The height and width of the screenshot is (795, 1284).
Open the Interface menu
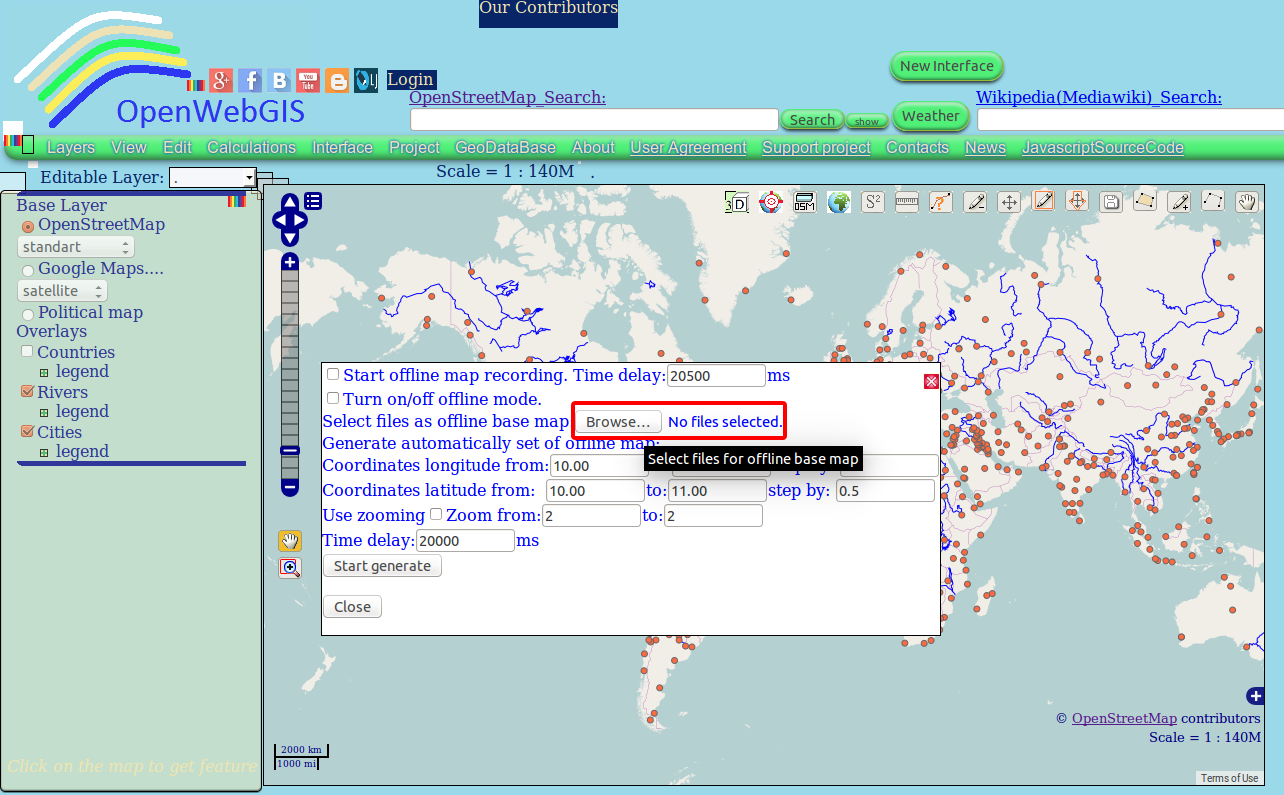click(x=342, y=148)
